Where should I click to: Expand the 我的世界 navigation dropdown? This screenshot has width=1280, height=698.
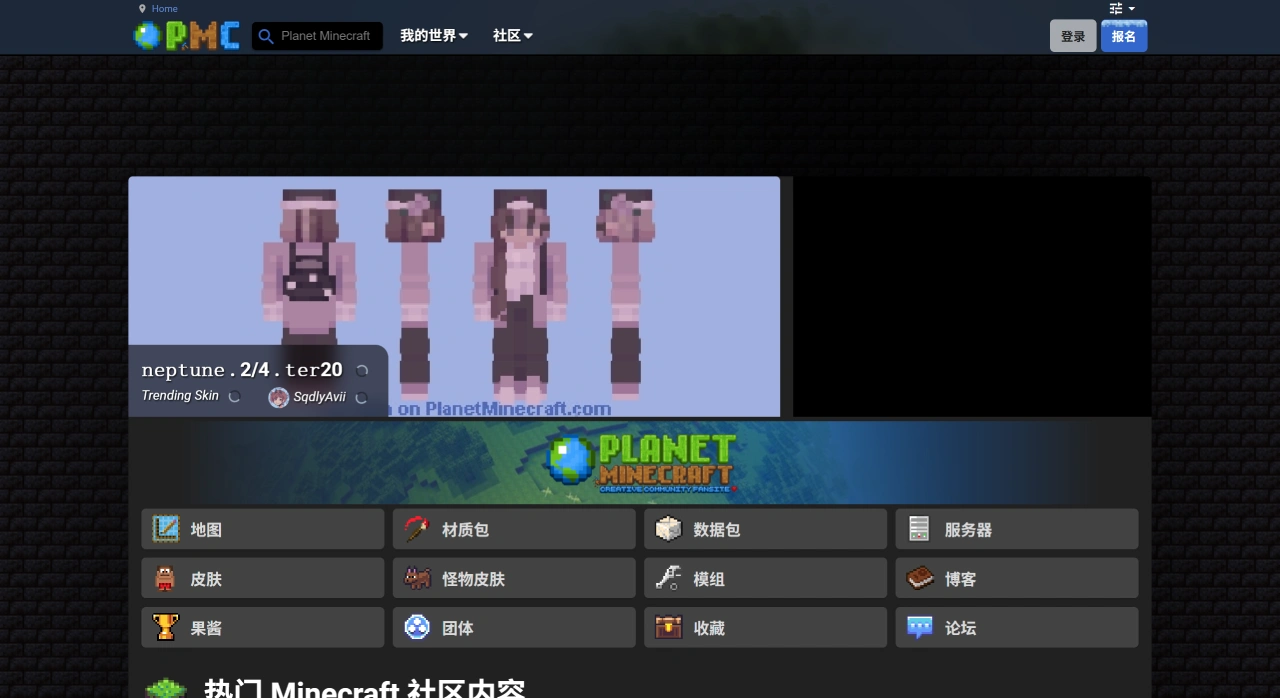(433, 35)
